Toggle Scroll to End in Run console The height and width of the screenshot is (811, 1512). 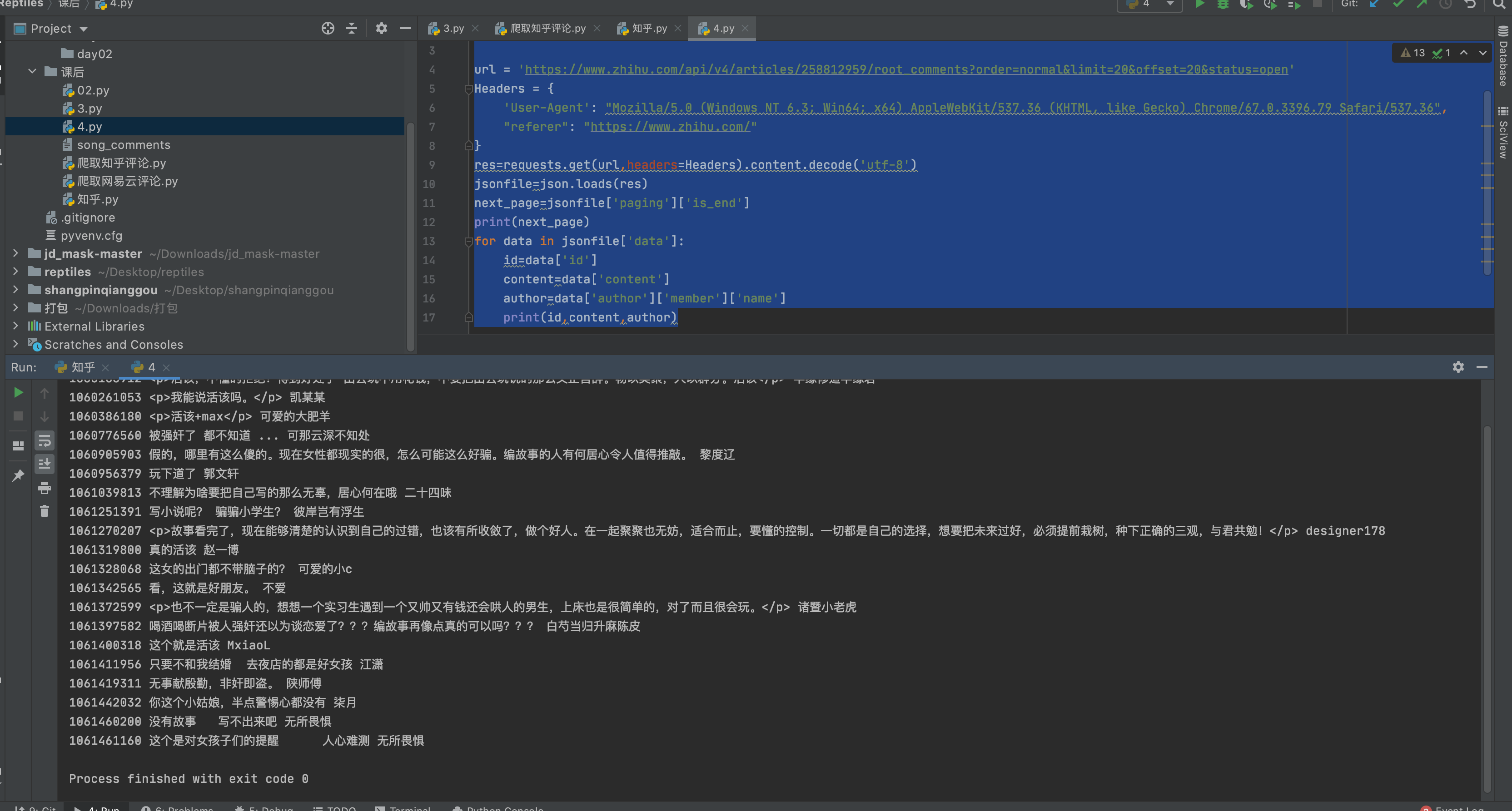coord(45,464)
